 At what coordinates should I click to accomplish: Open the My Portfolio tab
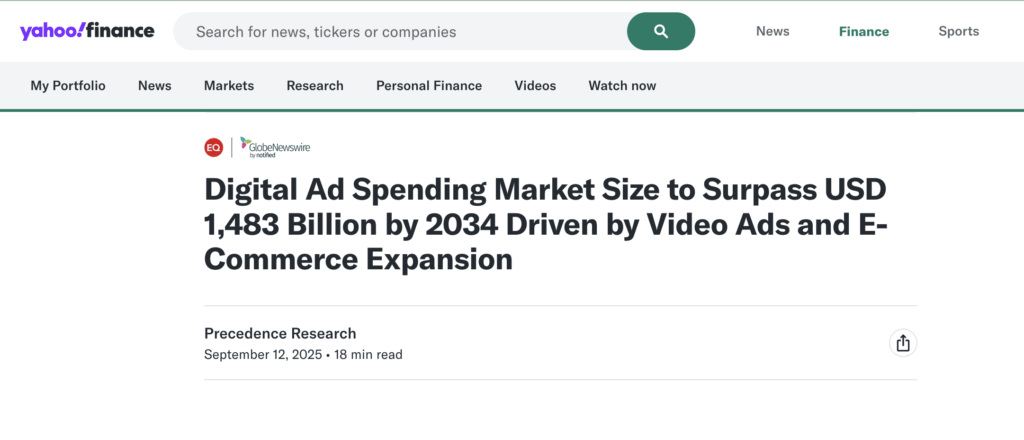[x=68, y=86]
